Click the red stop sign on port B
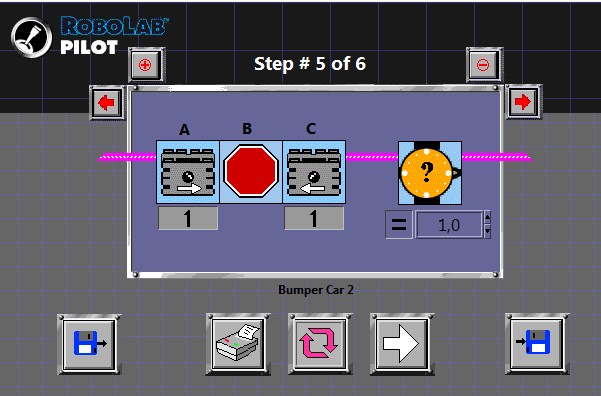 click(251, 172)
